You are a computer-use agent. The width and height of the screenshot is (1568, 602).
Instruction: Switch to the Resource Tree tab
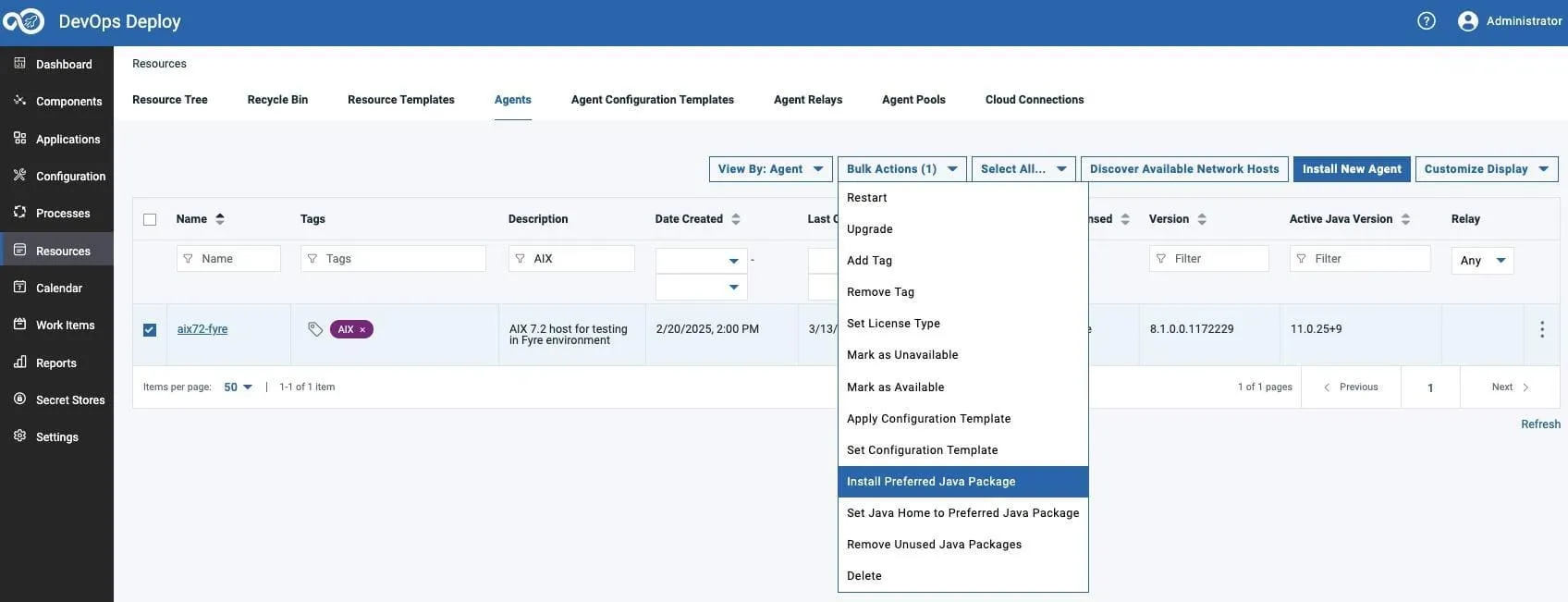coord(170,100)
